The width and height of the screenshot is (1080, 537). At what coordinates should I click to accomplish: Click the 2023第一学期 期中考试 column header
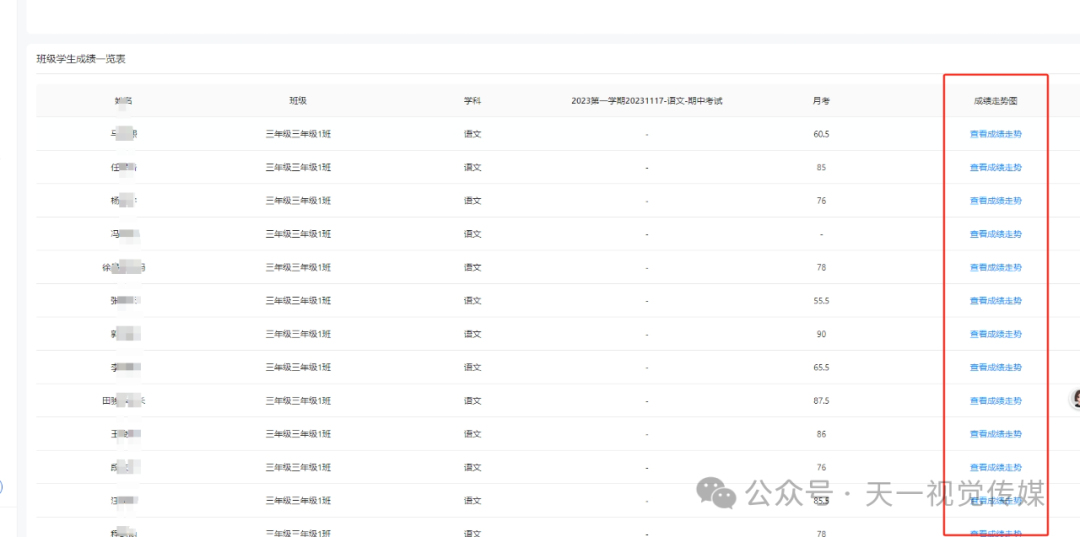[646, 101]
